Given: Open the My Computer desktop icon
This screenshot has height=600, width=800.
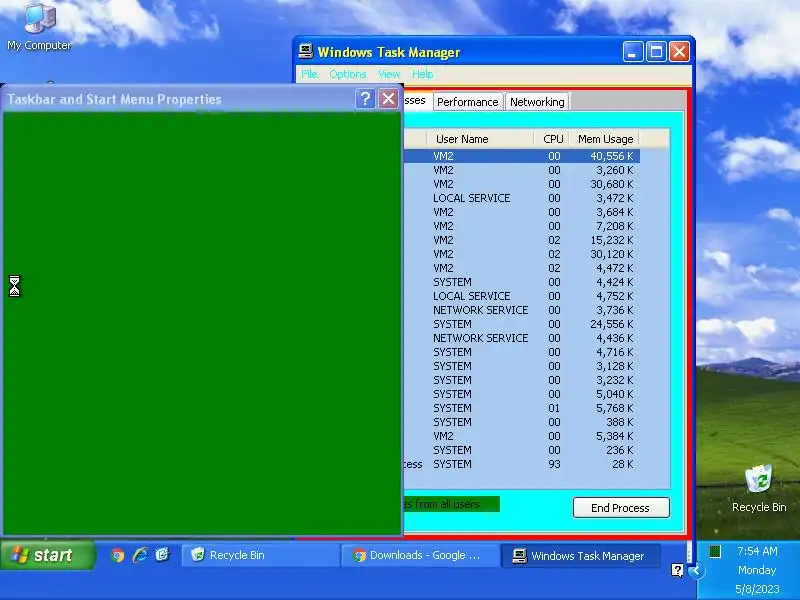Looking at the screenshot, I should pyautogui.click(x=40, y=27).
